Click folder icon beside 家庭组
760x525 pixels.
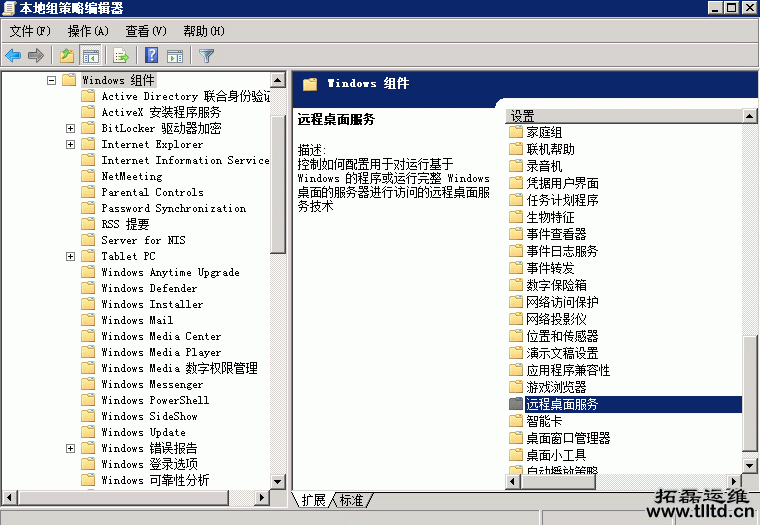click(516, 132)
